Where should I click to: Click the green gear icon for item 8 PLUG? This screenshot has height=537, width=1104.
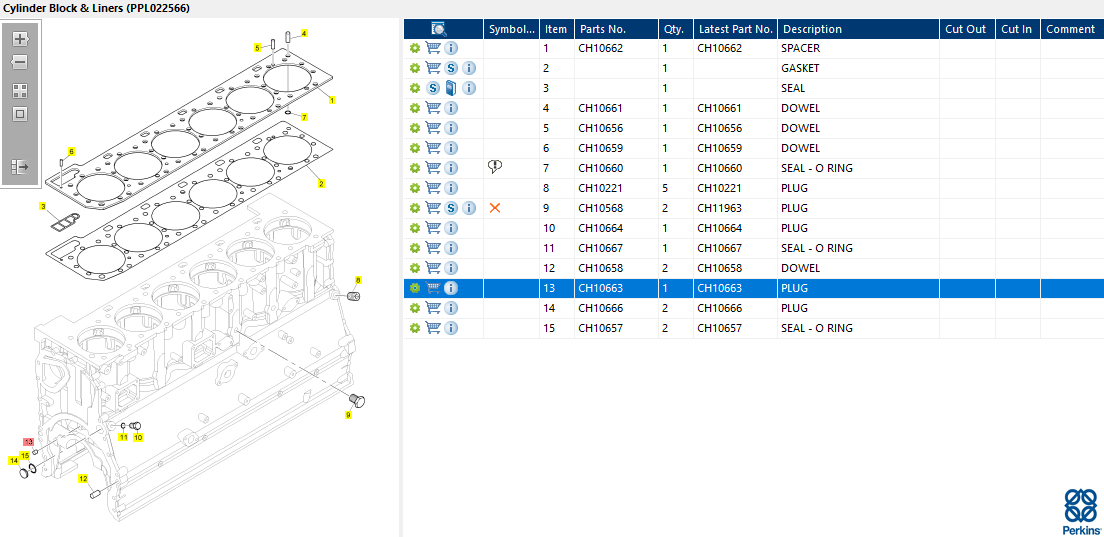(x=415, y=188)
